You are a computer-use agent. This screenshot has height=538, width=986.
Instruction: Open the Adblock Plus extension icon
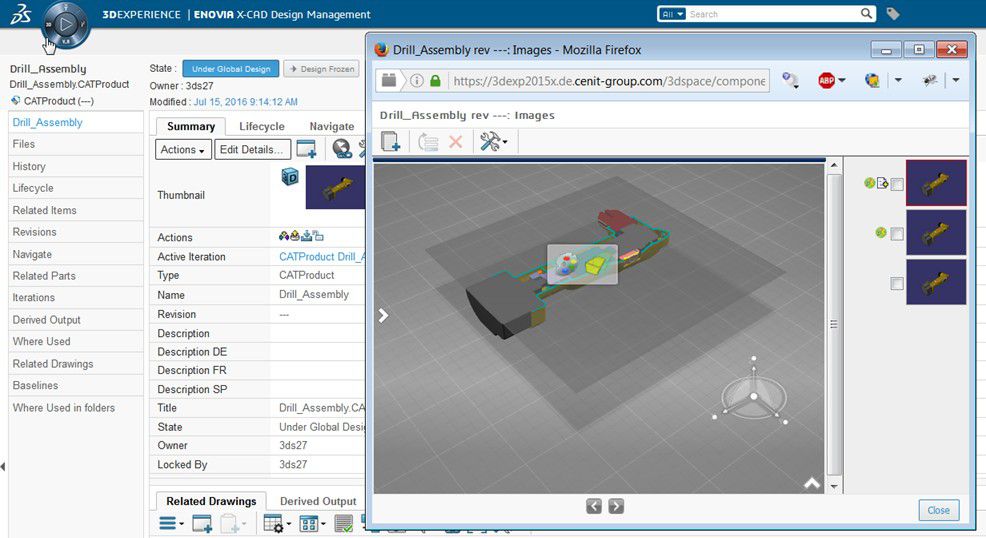(x=827, y=81)
